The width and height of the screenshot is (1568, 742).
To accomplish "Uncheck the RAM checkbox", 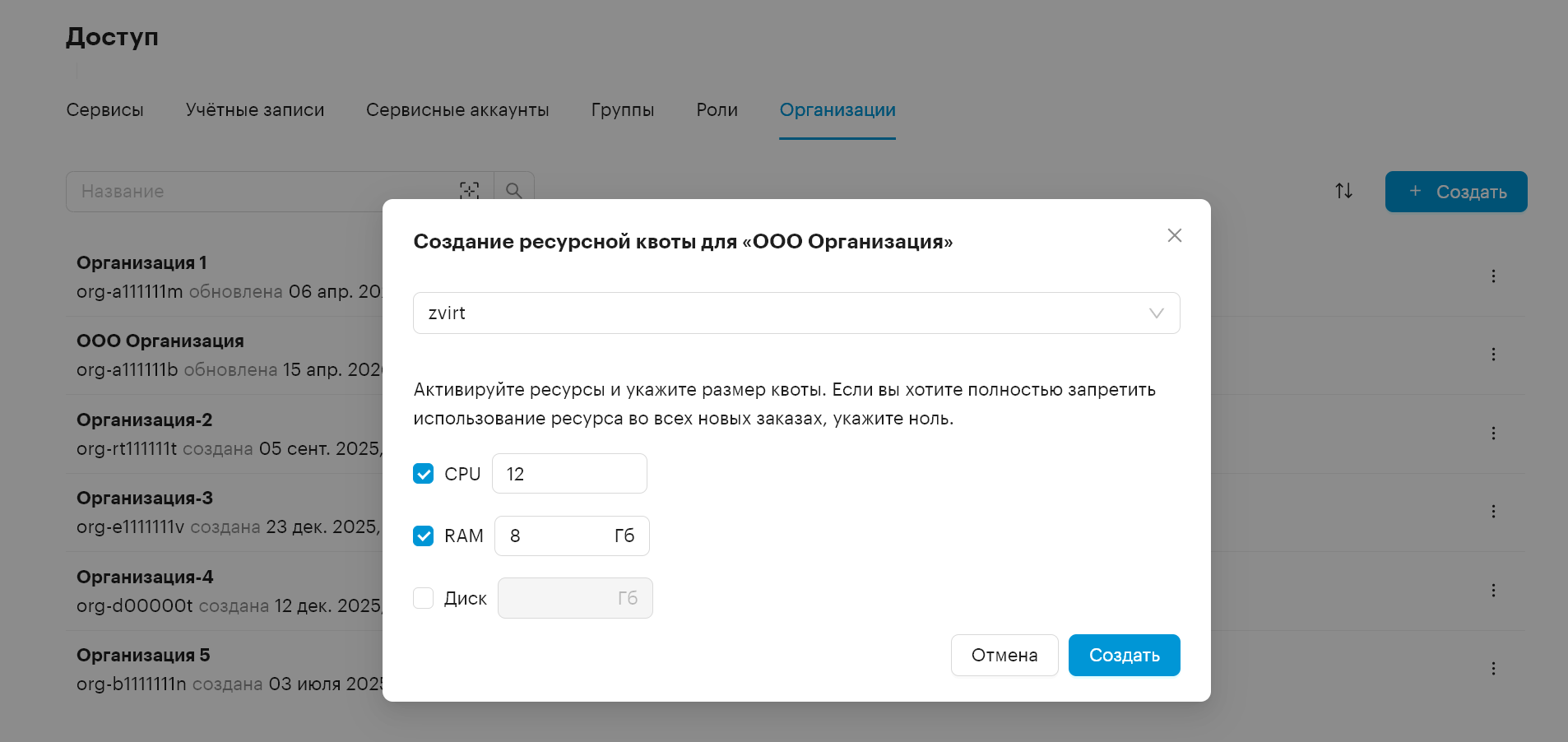I will tap(423, 536).
